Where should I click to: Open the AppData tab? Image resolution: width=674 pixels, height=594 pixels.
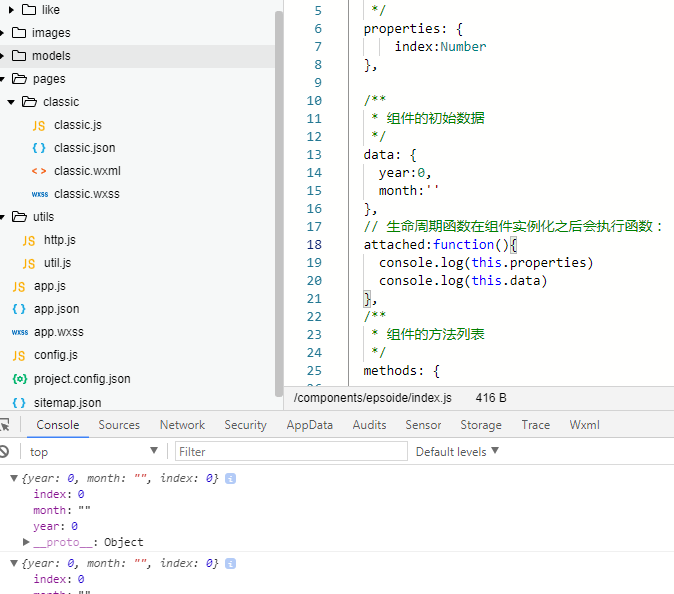click(309, 425)
